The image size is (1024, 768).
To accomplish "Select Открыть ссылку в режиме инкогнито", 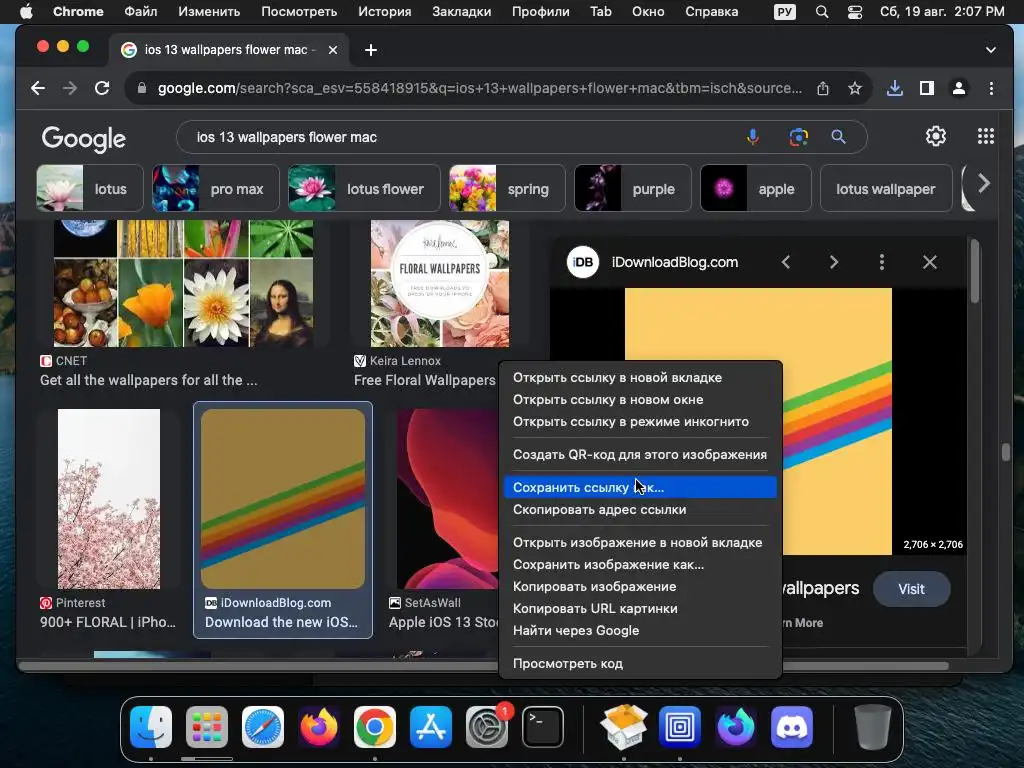I will tap(640, 422).
